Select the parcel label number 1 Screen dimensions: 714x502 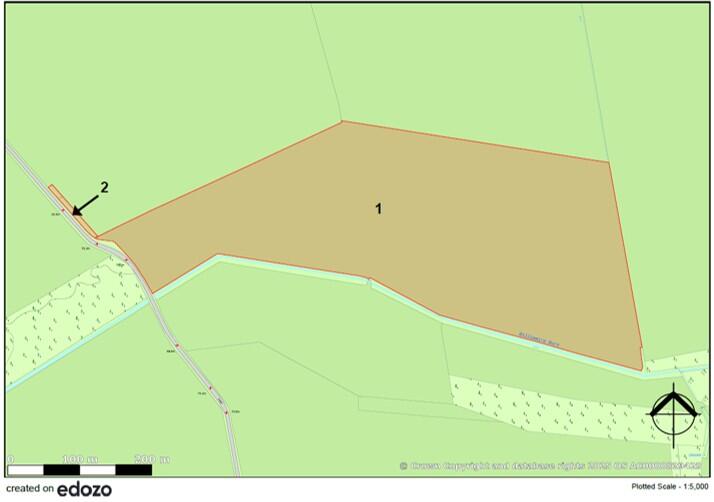click(x=378, y=209)
